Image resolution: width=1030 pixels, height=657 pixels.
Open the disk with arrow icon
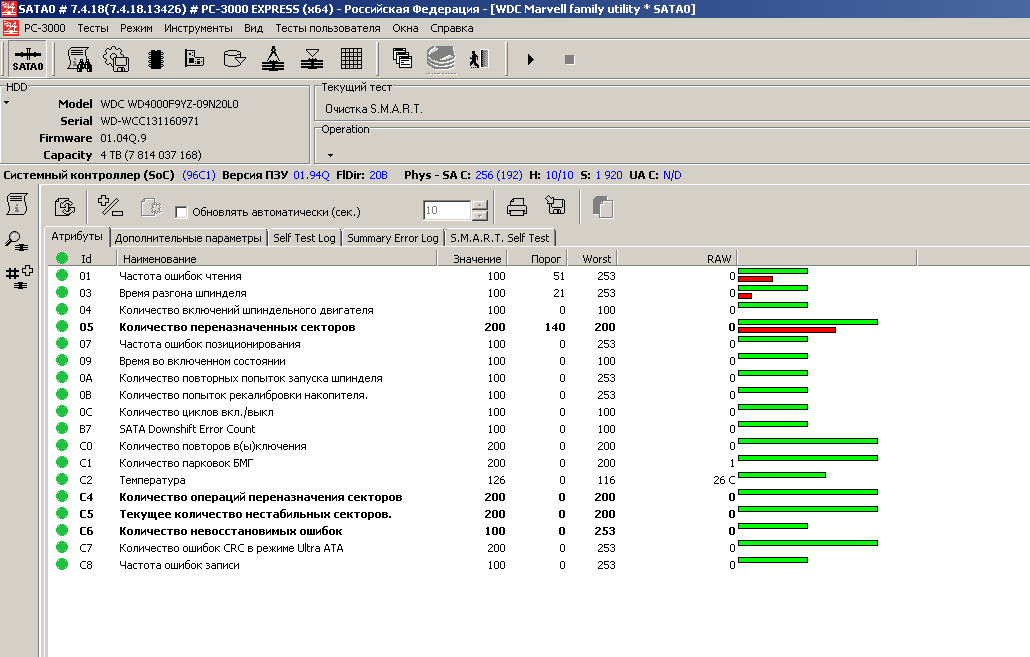pyautogui.click(x=234, y=58)
